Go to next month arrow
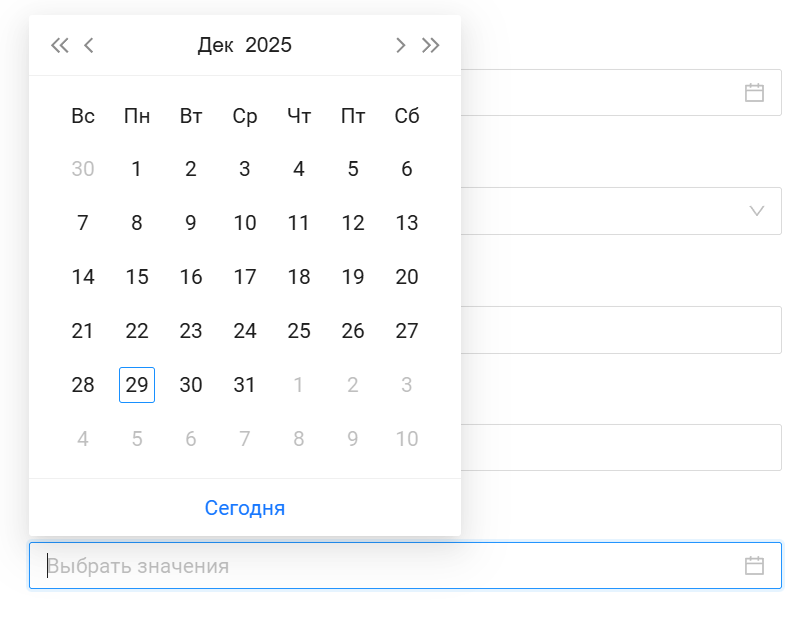This screenshot has width=799, height=627. 401,45
